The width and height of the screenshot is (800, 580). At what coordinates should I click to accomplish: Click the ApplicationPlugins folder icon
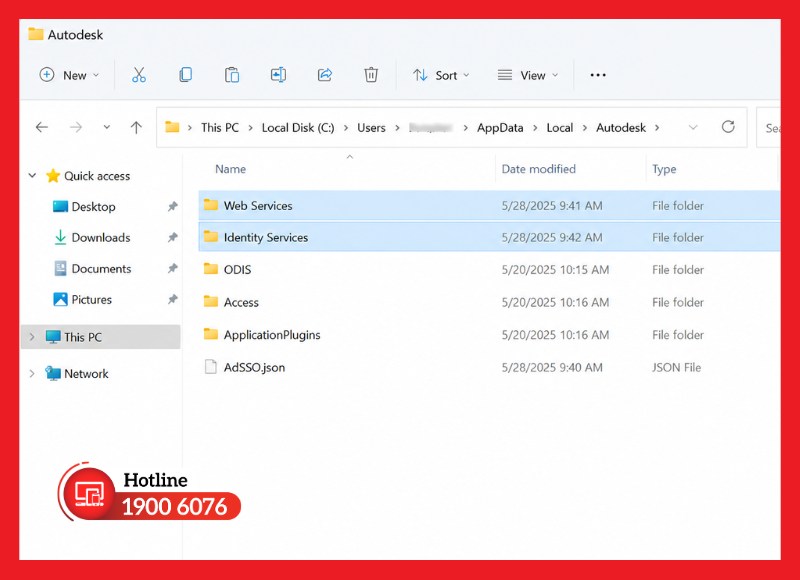pos(211,334)
